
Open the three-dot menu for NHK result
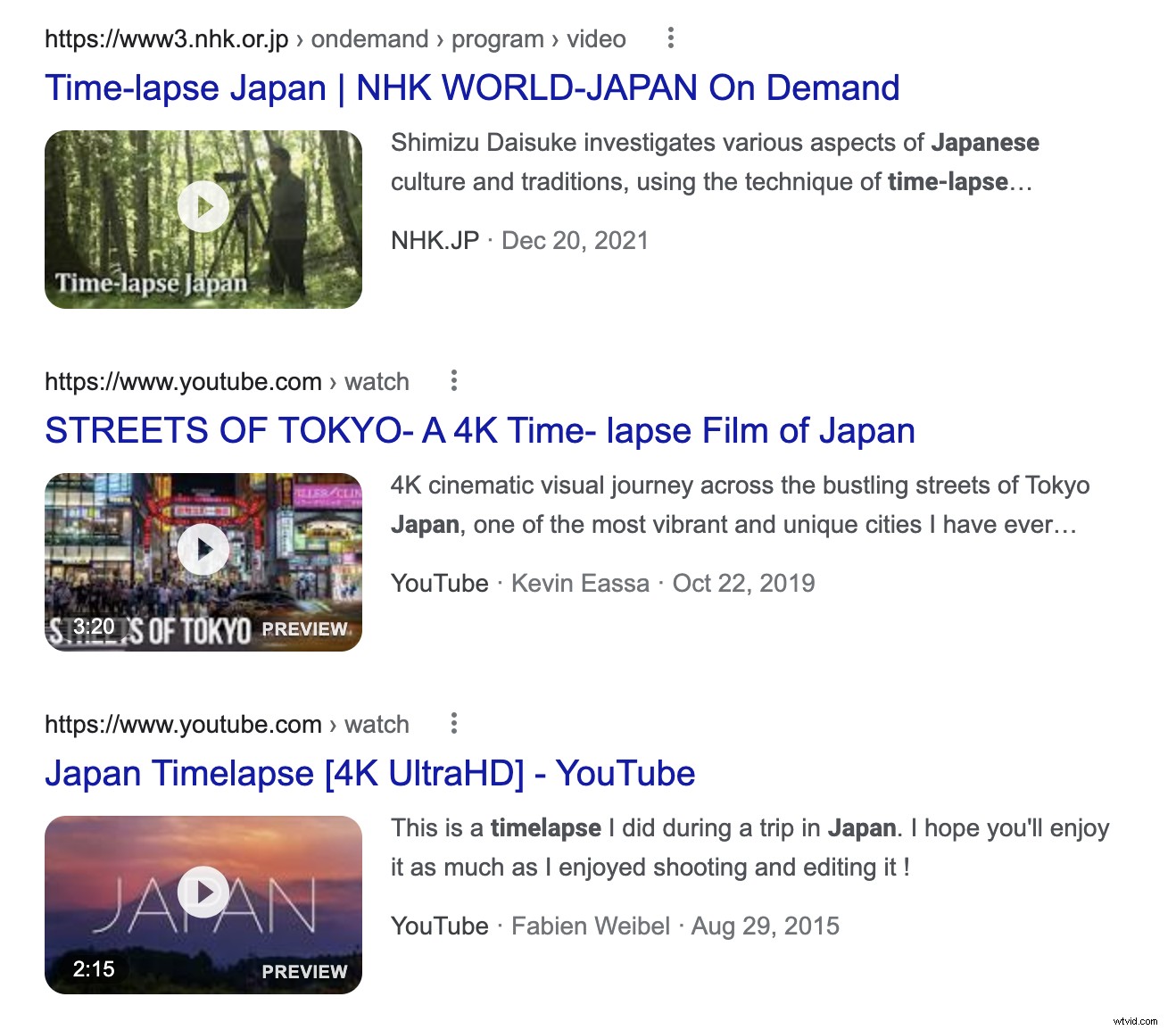click(671, 38)
